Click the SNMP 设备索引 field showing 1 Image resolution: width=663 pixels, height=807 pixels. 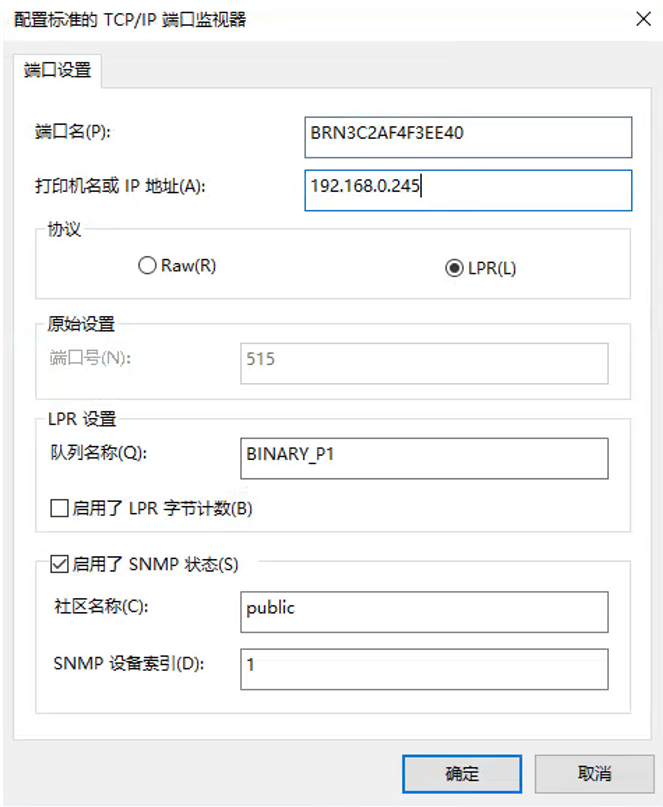pos(424,669)
